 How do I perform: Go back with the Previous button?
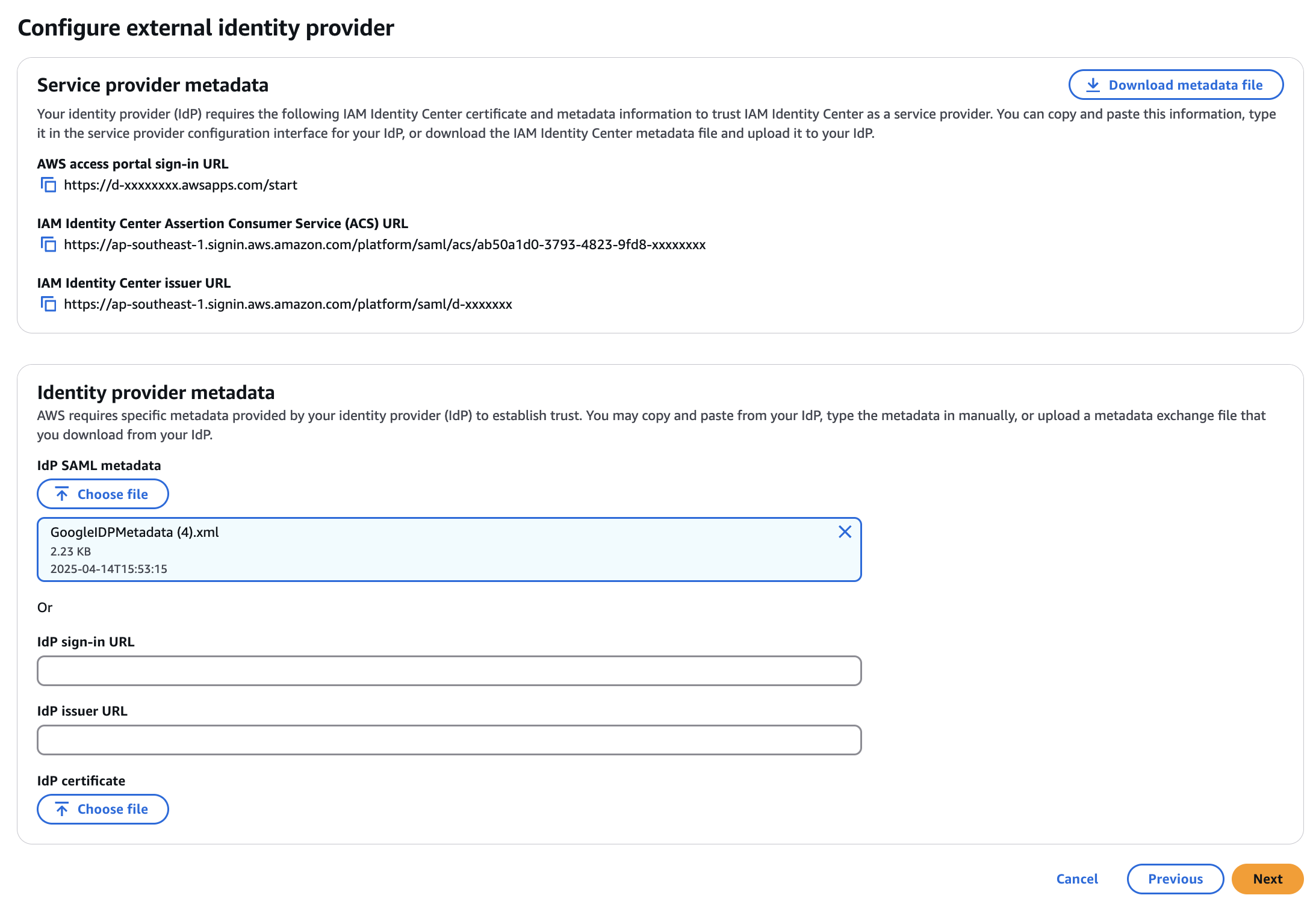(x=1175, y=879)
